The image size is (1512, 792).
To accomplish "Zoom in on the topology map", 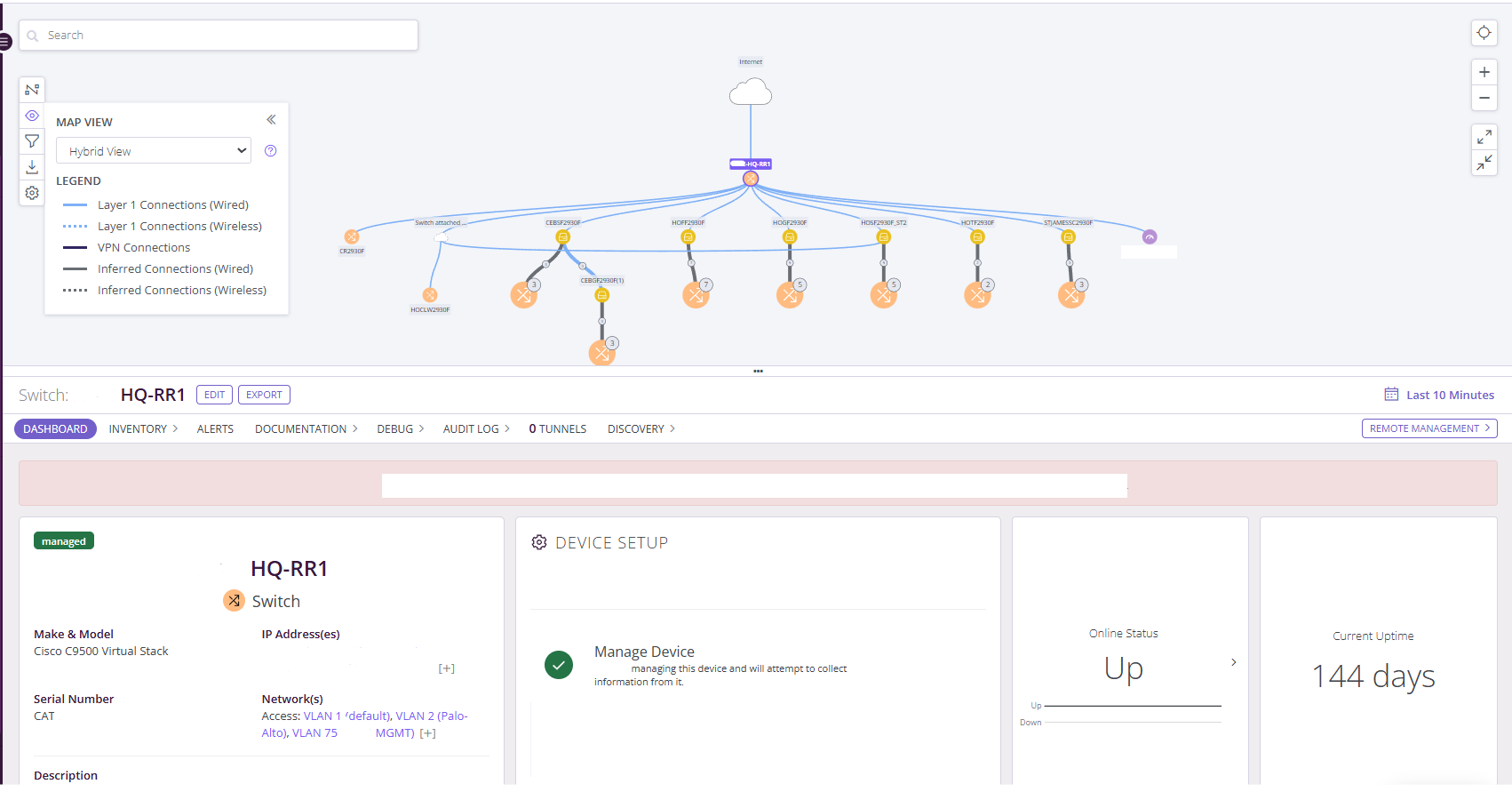I will [x=1484, y=72].
